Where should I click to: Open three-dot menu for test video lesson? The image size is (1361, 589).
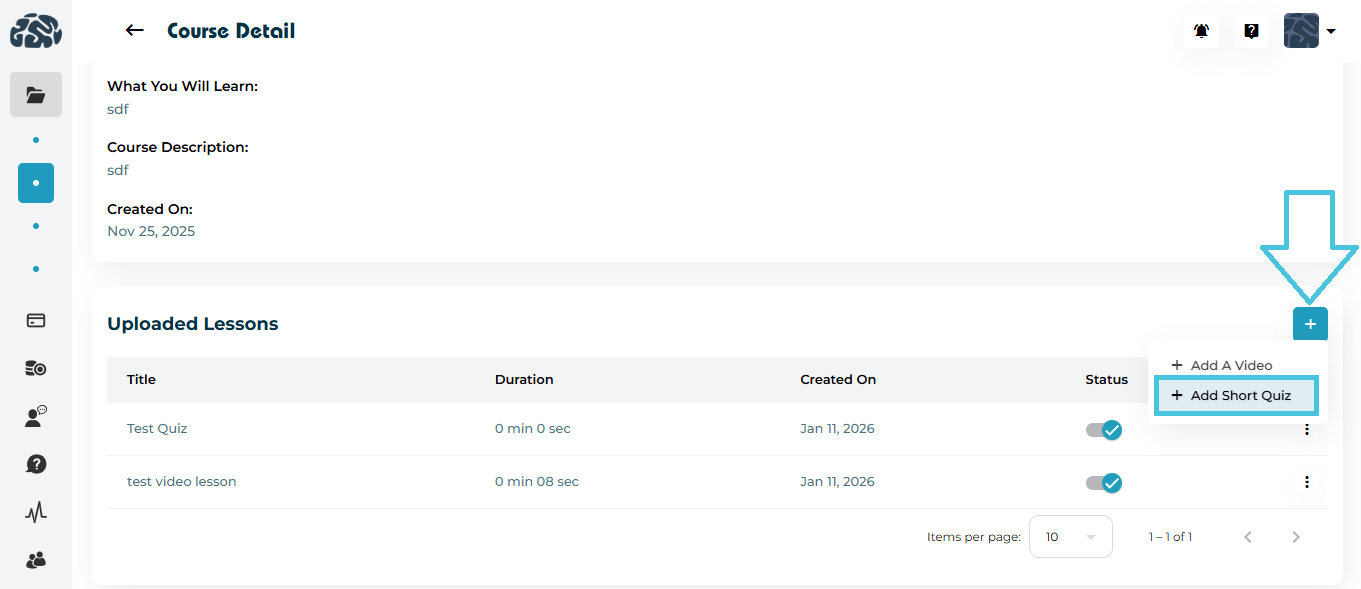[1306, 482]
